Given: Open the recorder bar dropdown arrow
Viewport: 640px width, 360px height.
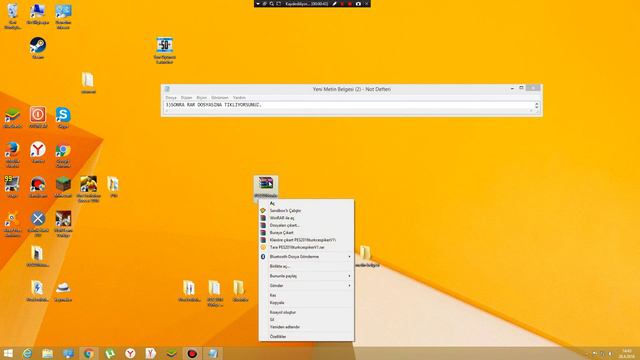Looking at the screenshot, I should (258, 4).
